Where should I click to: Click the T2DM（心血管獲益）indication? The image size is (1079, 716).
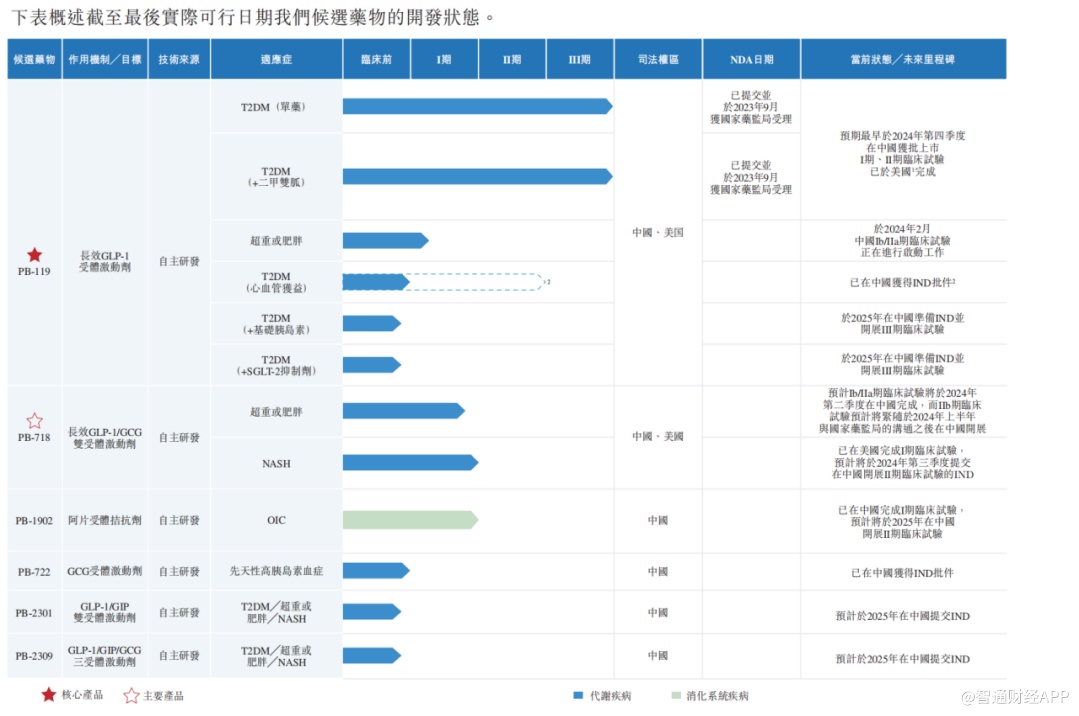(276, 282)
